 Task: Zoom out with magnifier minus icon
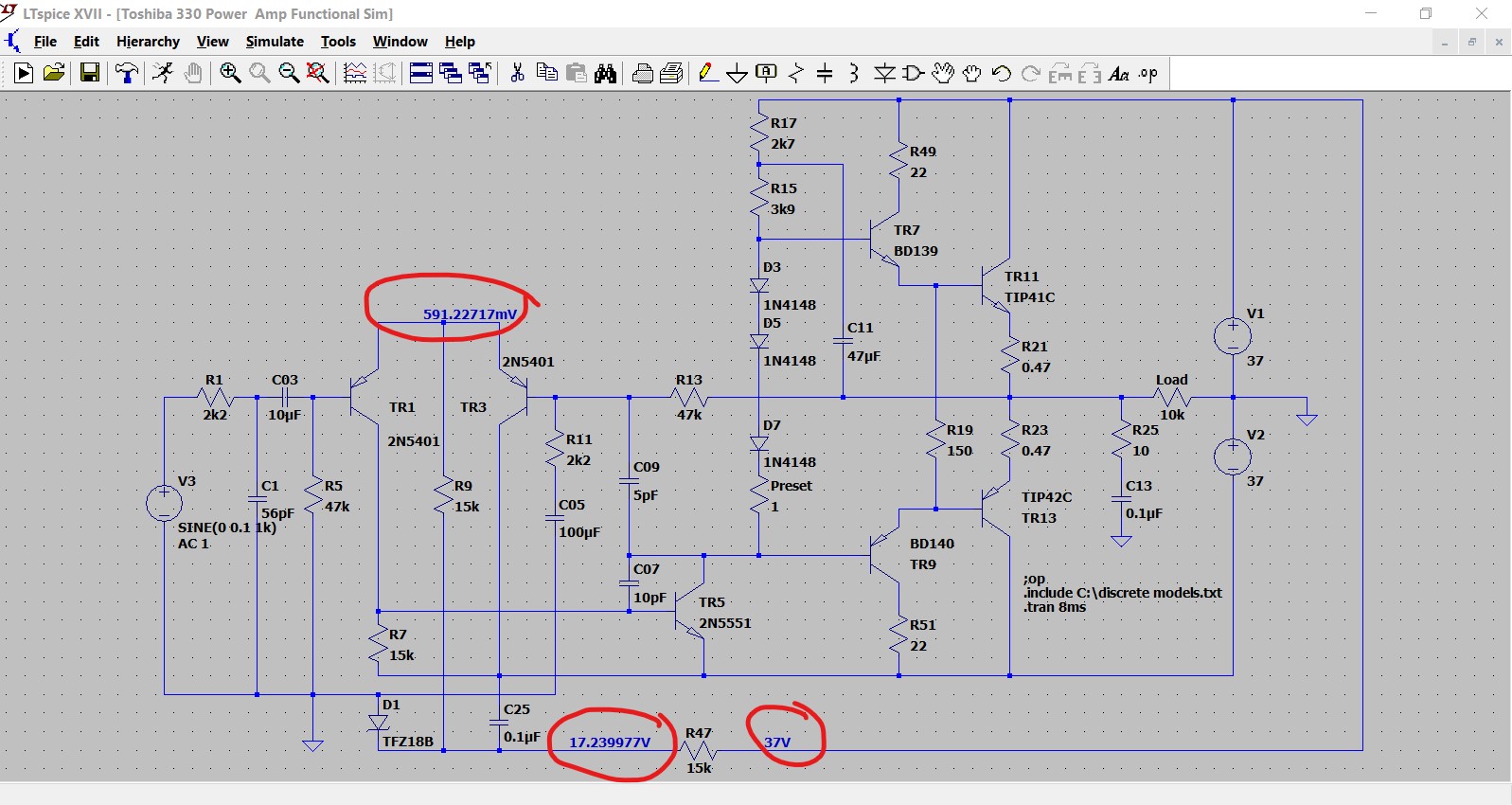point(289,73)
